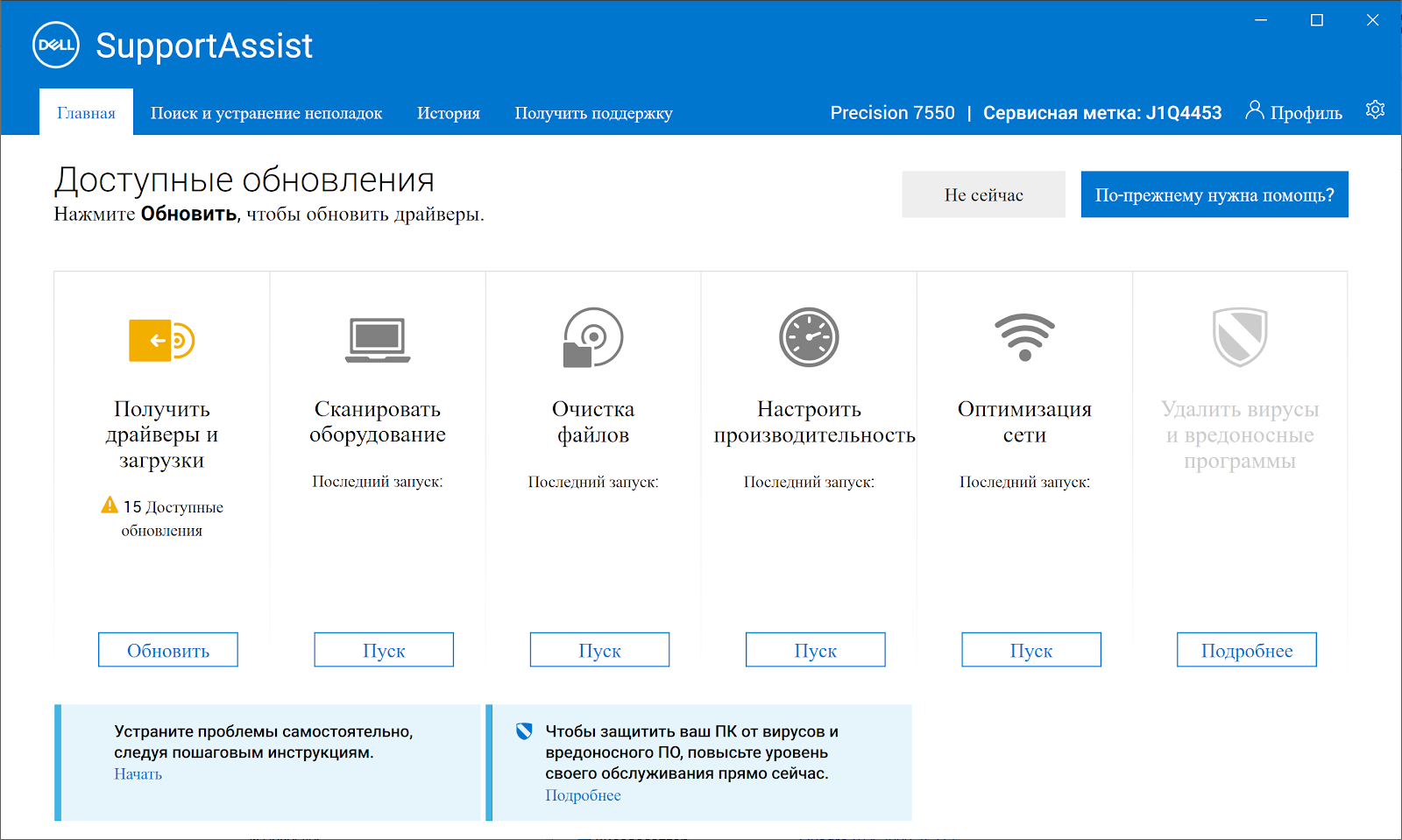Click the blue shield icon in banner
1402x840 pixels.
[524, 731]
